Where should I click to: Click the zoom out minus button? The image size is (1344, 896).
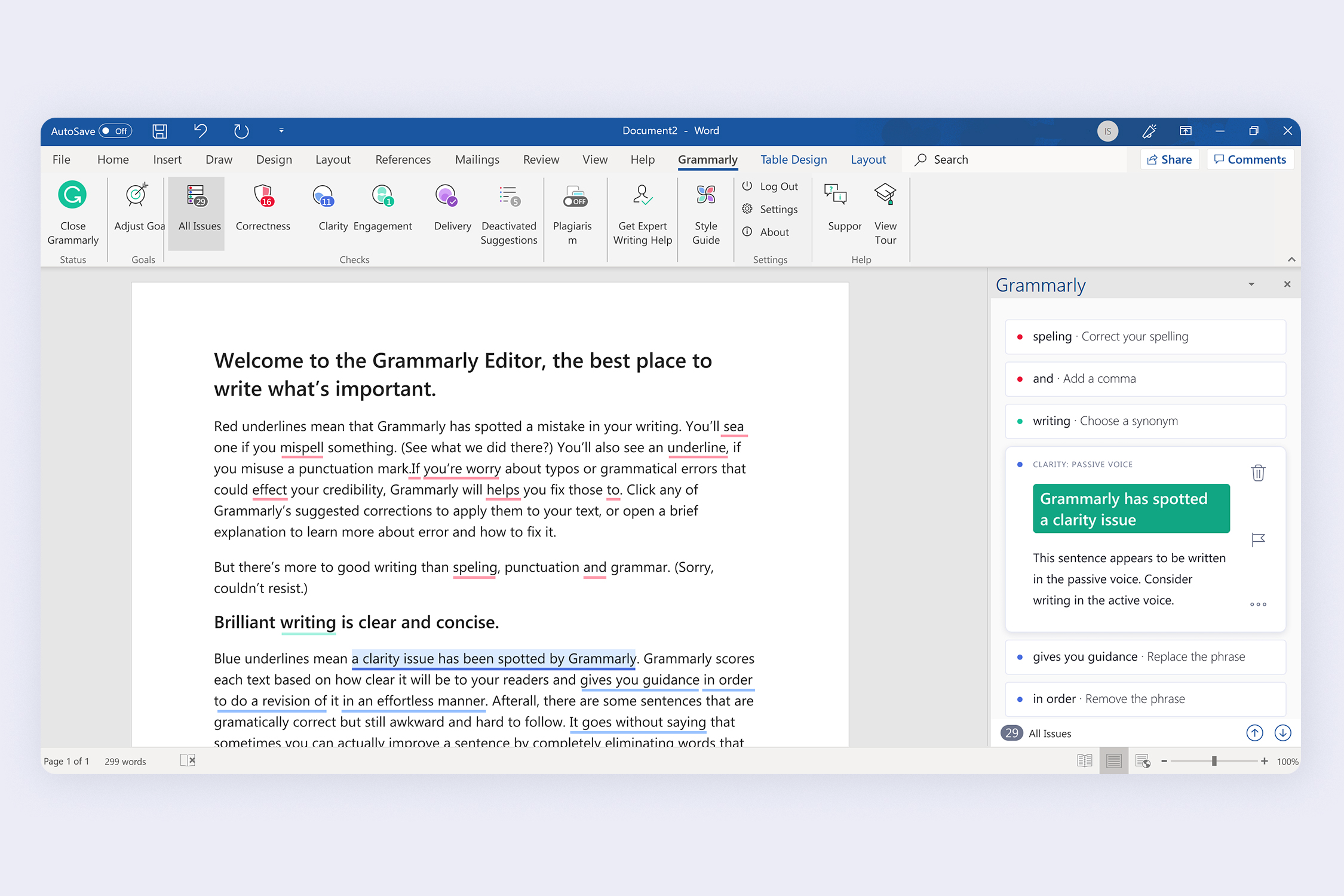pos(1164,761)
